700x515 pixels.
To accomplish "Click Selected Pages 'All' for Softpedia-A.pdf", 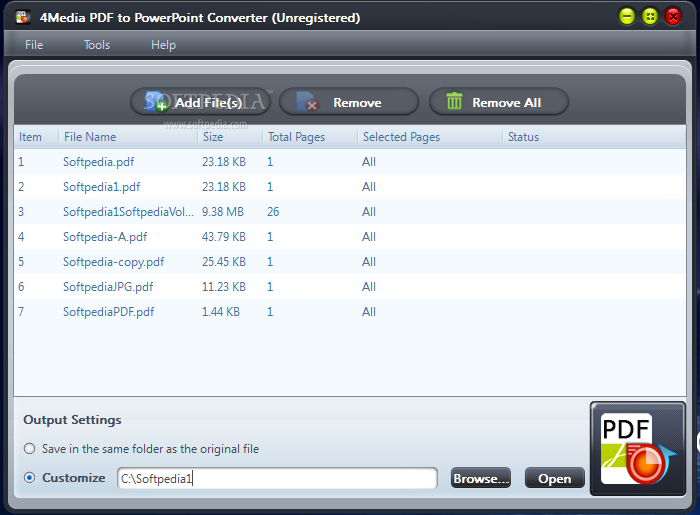I will 369,237.
